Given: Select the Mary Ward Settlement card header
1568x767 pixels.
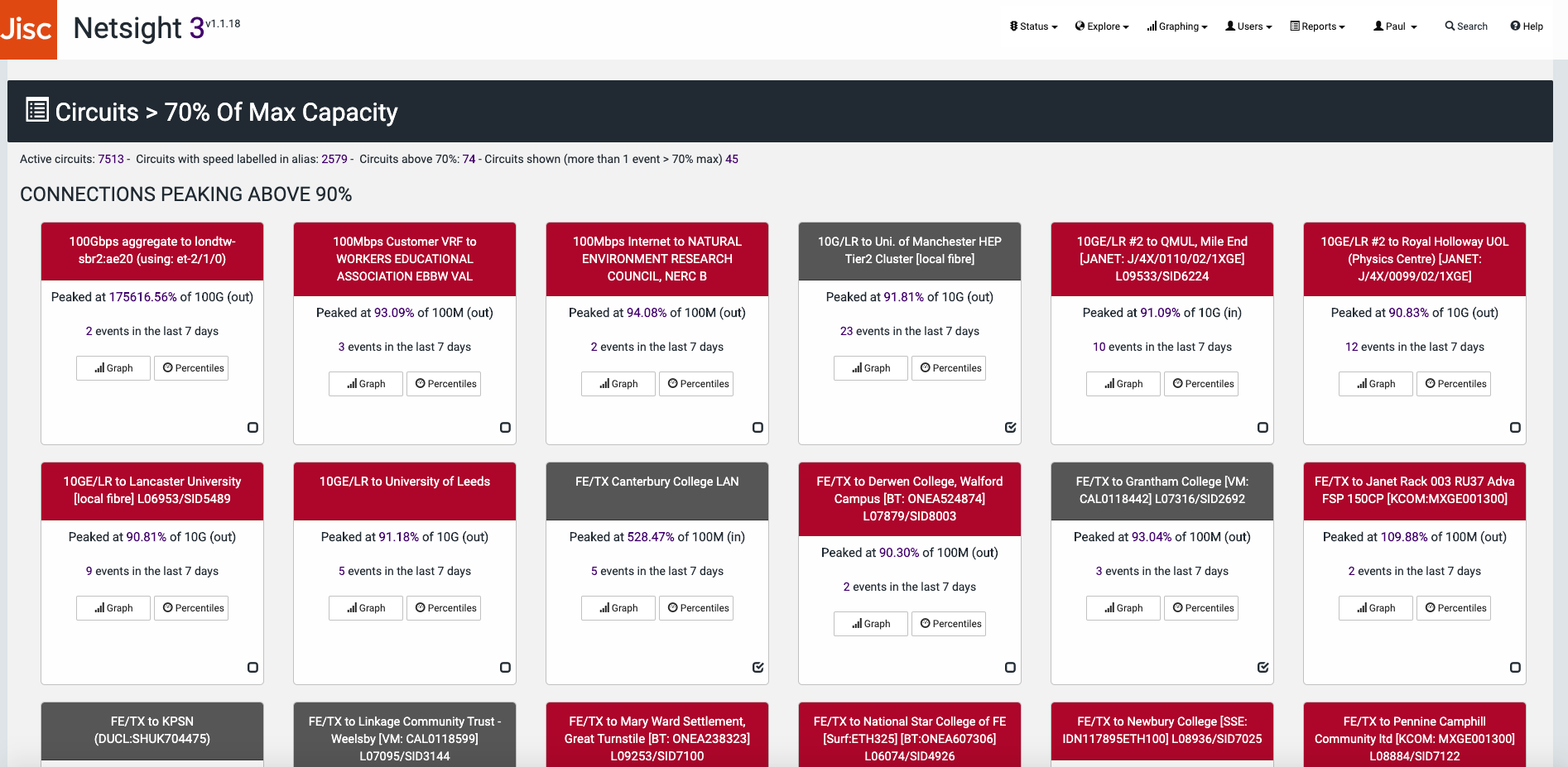Looking at the screenshot, I should pyautogui.click(x=657, y=735).
